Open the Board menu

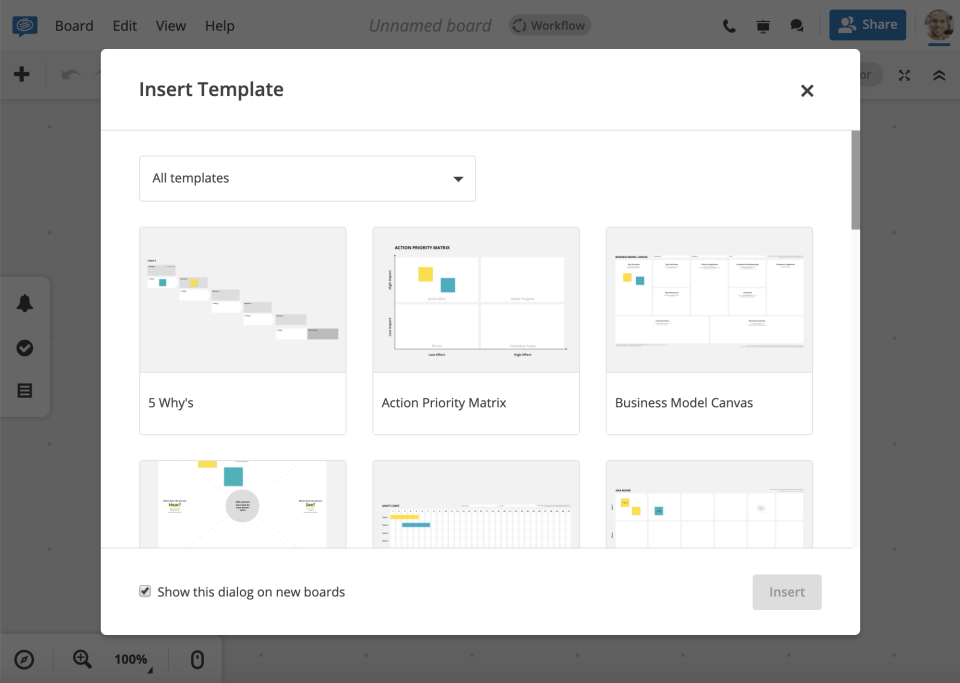pos(74,25)
